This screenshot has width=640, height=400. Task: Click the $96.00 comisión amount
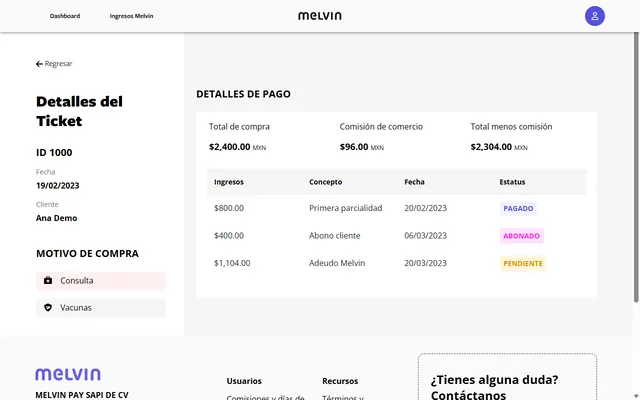(x=362, y=147)
